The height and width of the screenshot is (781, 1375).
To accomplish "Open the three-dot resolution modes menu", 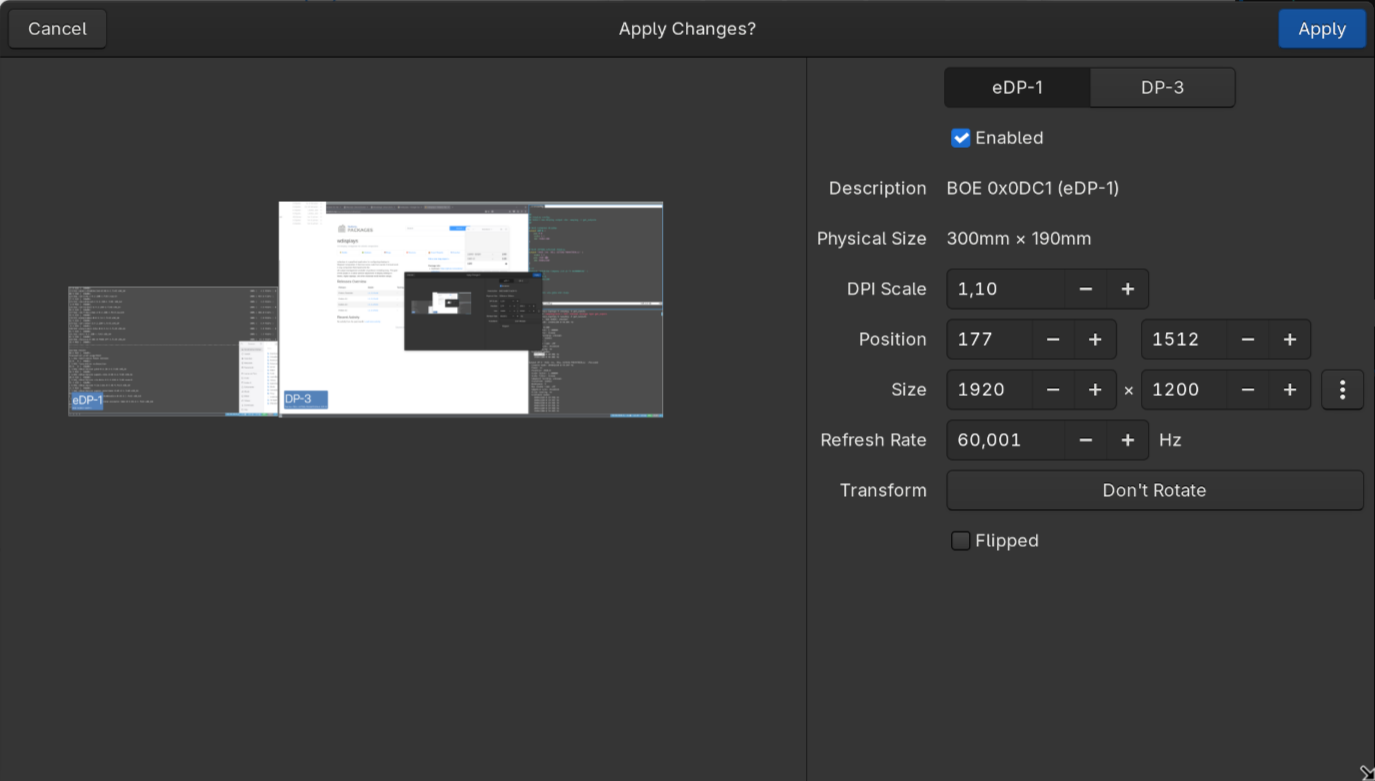I will click(1342, 389).
